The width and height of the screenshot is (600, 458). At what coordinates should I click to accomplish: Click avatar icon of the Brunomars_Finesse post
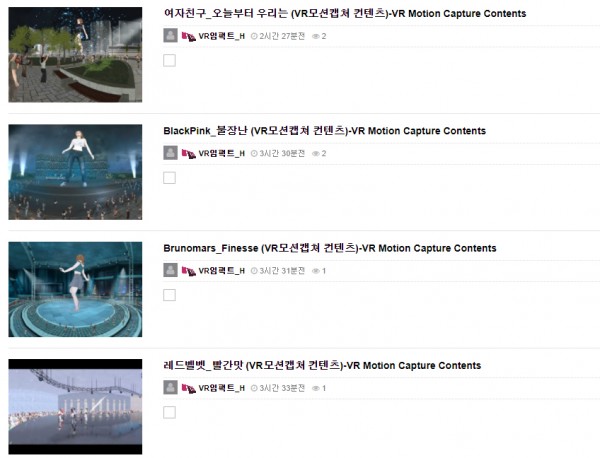coord(170,270)
